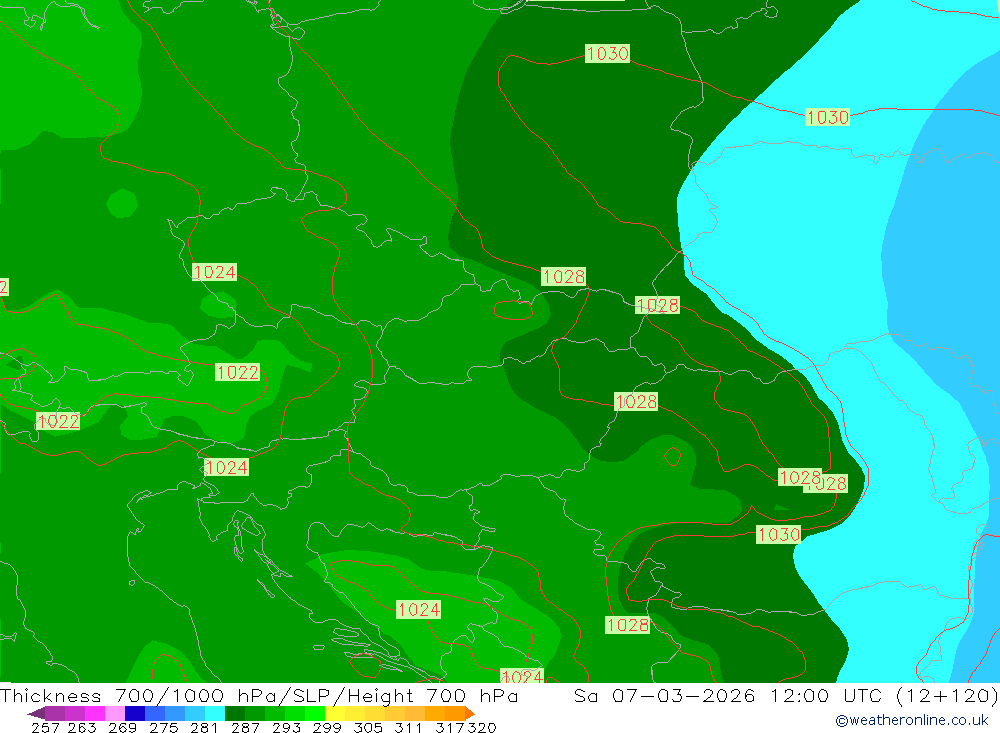The image size is (1000, 733).
Task: Click the legend value 269
Action: click(122, 727)
